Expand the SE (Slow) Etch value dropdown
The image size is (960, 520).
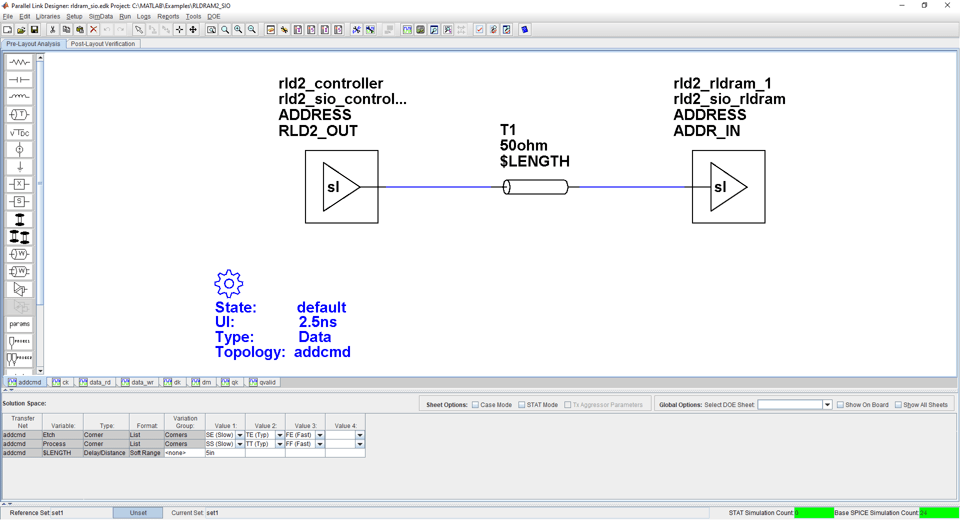pyautogui.click(x=240, y=436)
